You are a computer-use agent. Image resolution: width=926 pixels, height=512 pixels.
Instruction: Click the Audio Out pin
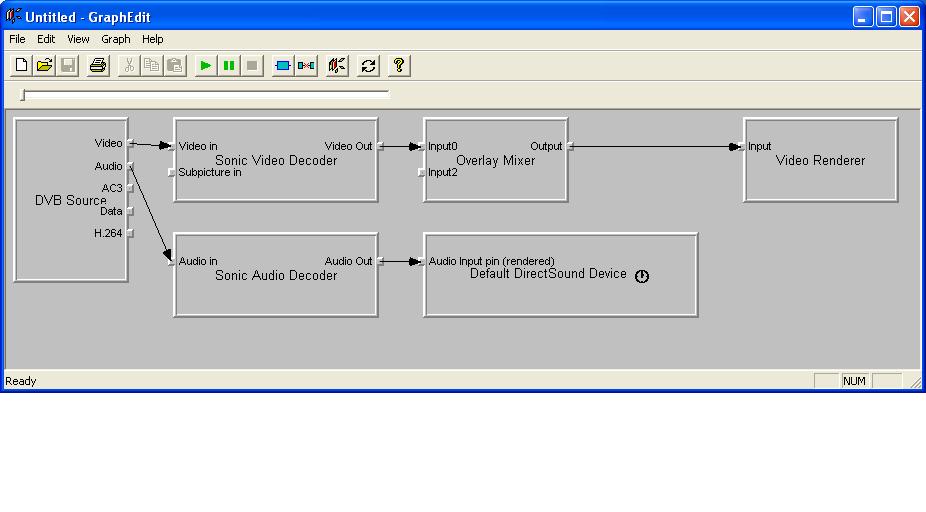point(380,261)
